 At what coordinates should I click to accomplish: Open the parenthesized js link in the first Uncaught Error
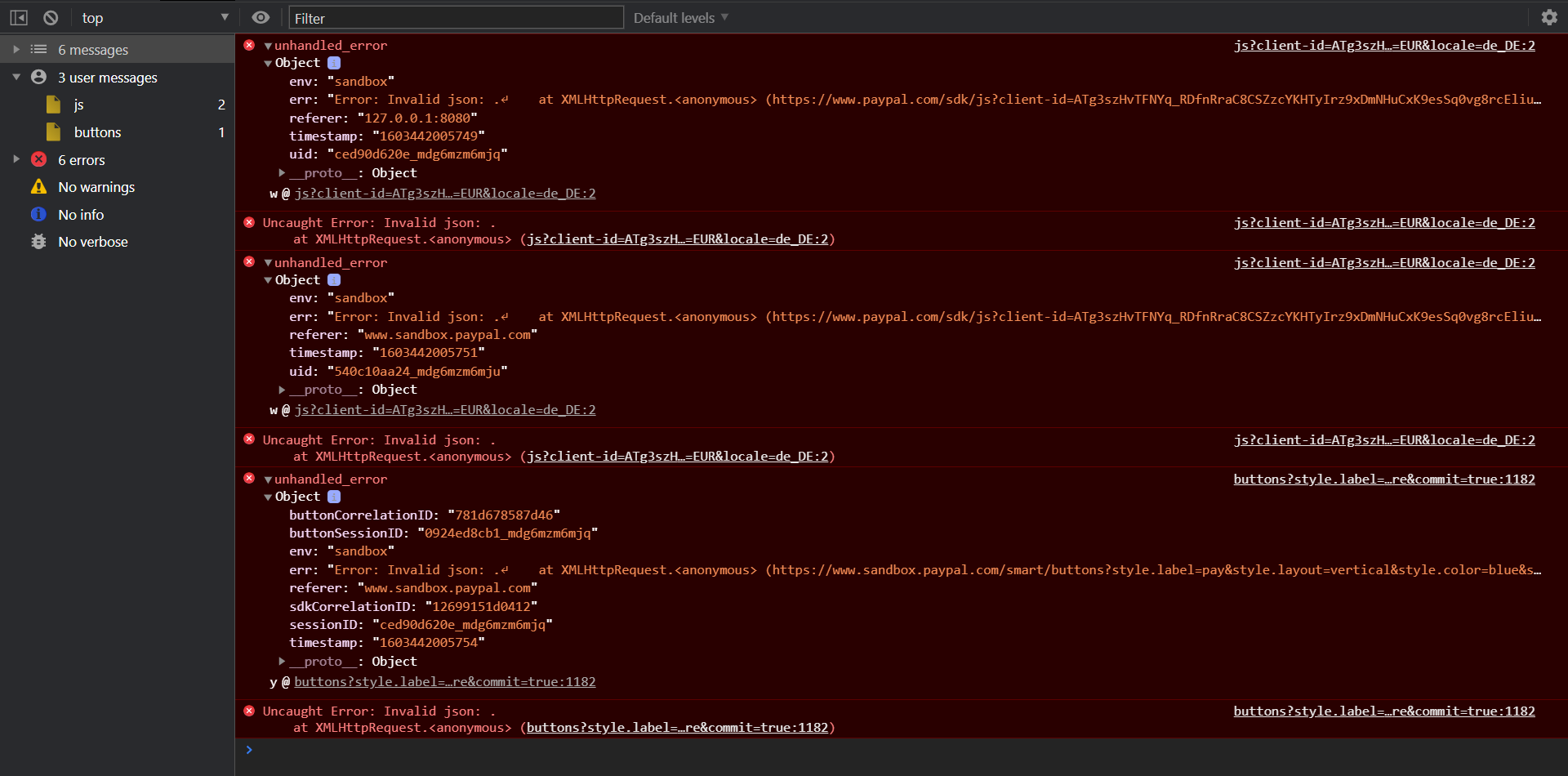tap(678, 239)
